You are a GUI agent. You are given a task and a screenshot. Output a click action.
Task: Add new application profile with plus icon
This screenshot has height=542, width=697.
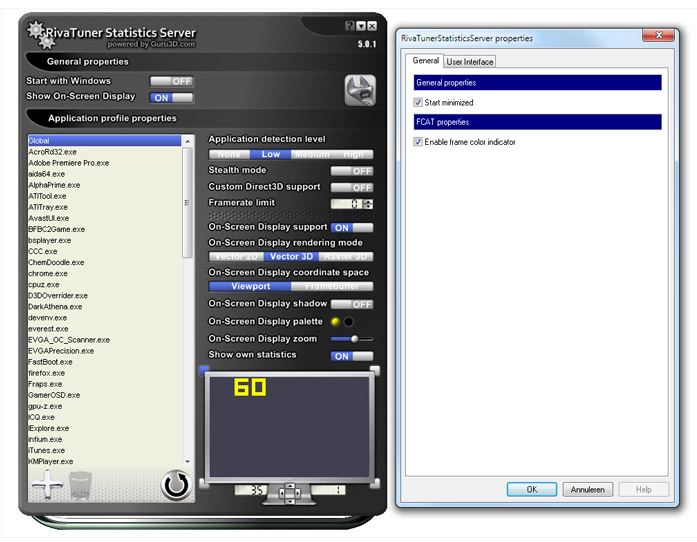46,484
